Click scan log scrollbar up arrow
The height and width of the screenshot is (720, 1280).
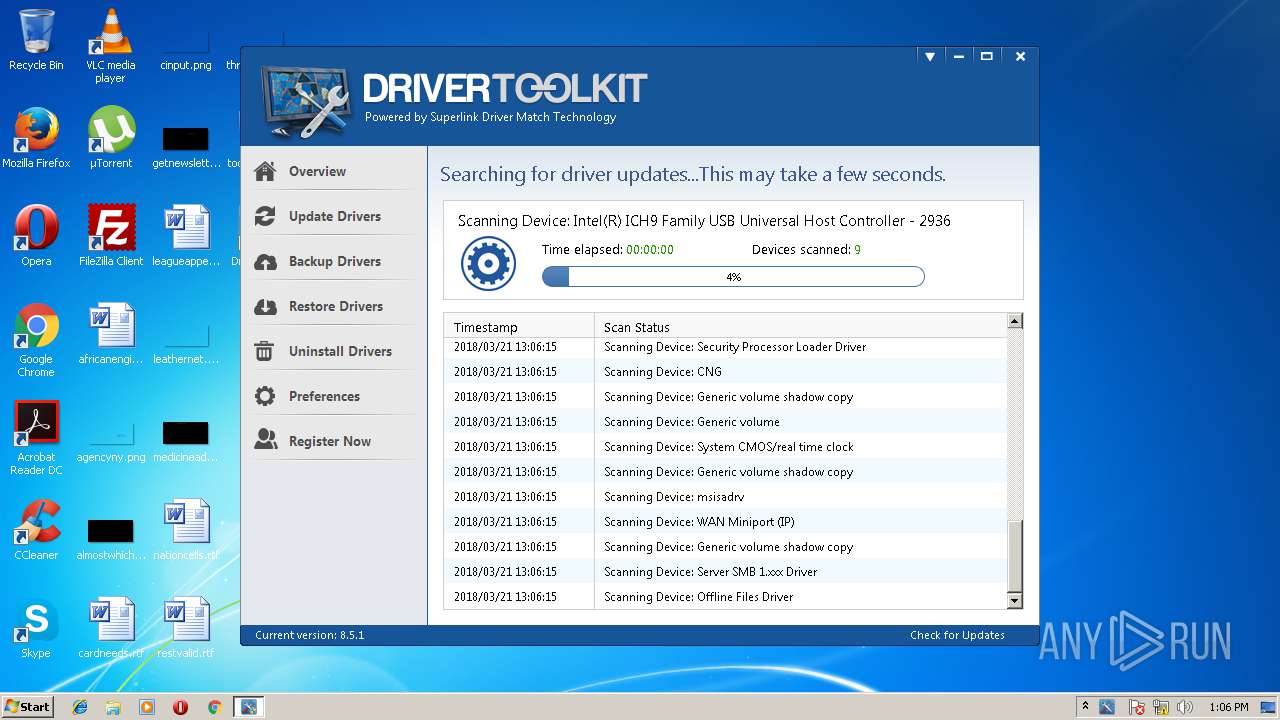[x=1015, y=321]
